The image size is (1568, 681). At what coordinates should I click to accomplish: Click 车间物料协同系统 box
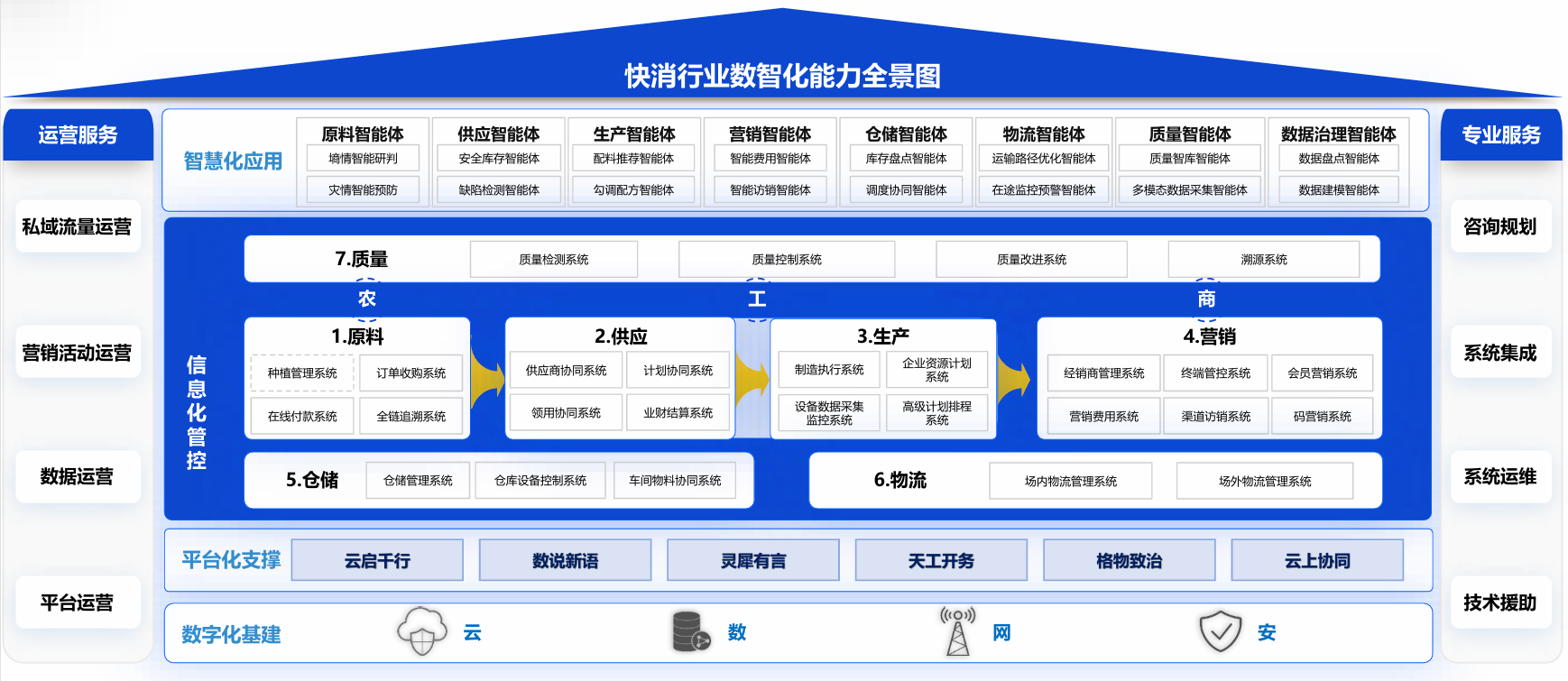tap(675, 481)
